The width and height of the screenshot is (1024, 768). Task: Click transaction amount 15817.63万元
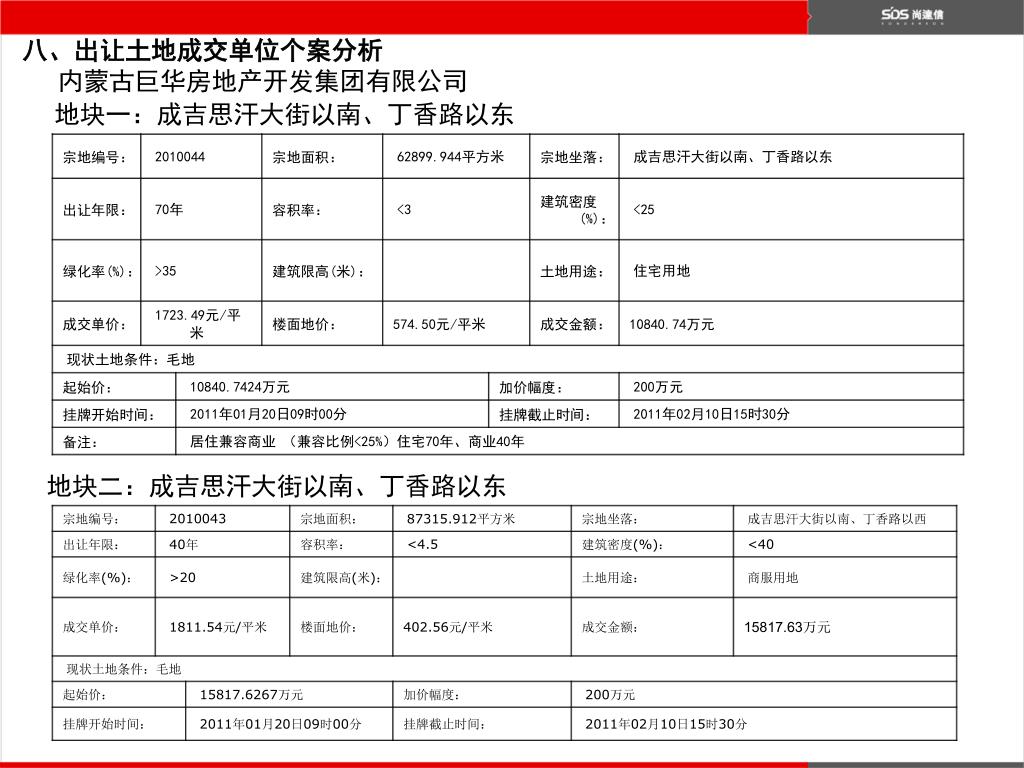pyautogui.click(x=787, y=627)
